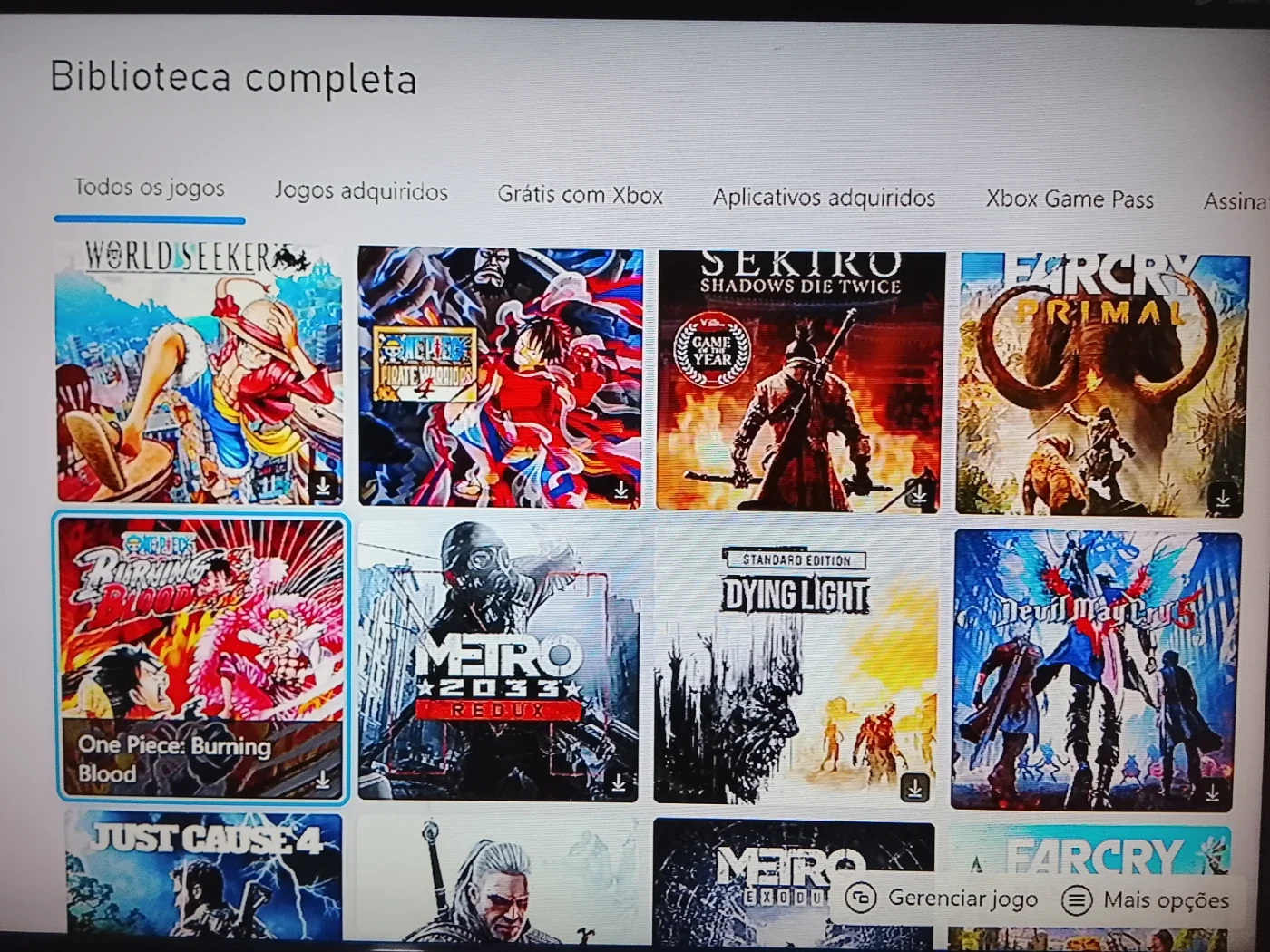Click download icon on Metro 2033 Redux tile
This screenshot has width=1270, height=952.
(619, 782)
